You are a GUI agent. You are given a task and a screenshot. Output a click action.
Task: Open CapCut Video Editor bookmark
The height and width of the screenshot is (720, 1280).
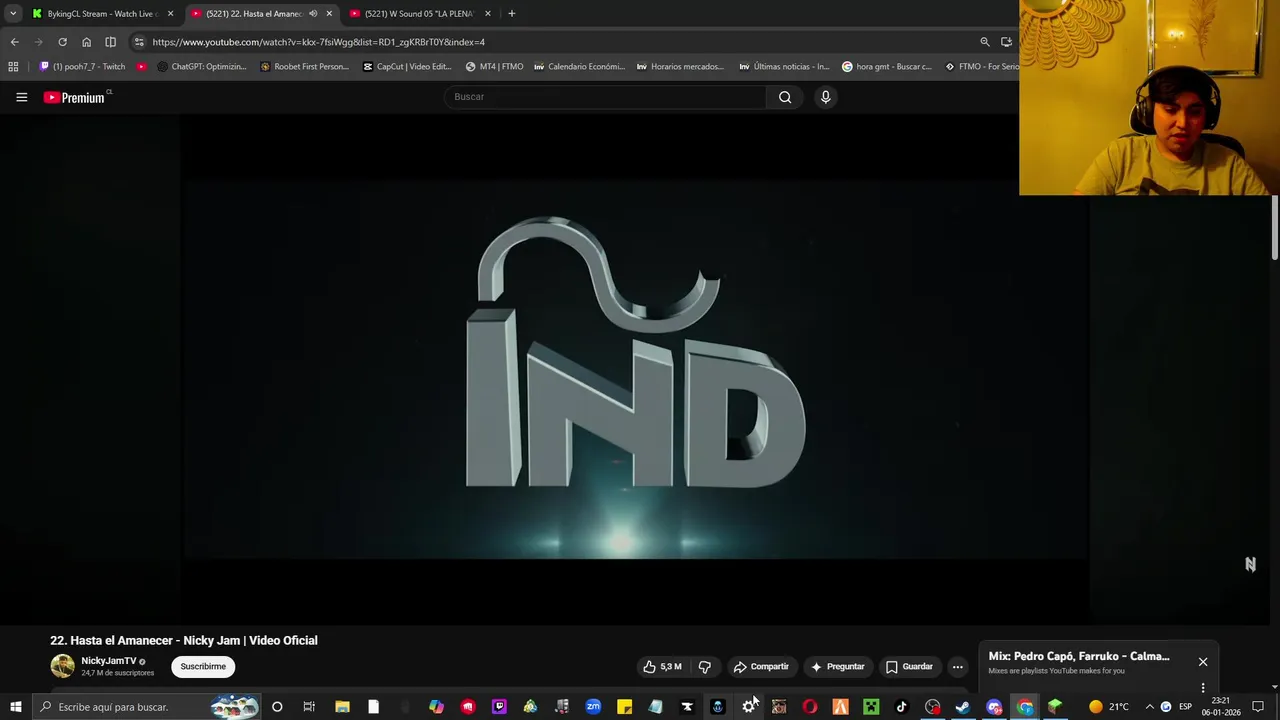(408, 67)
